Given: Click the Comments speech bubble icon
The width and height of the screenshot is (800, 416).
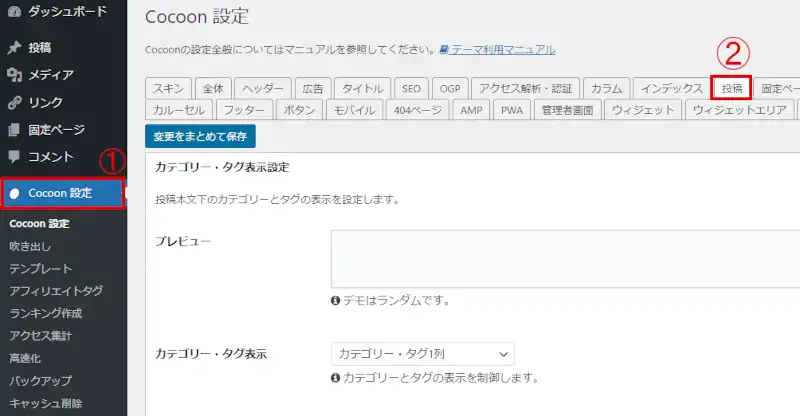Looking at the screenshot, I should pyautogui.click(x=14, y=157).
